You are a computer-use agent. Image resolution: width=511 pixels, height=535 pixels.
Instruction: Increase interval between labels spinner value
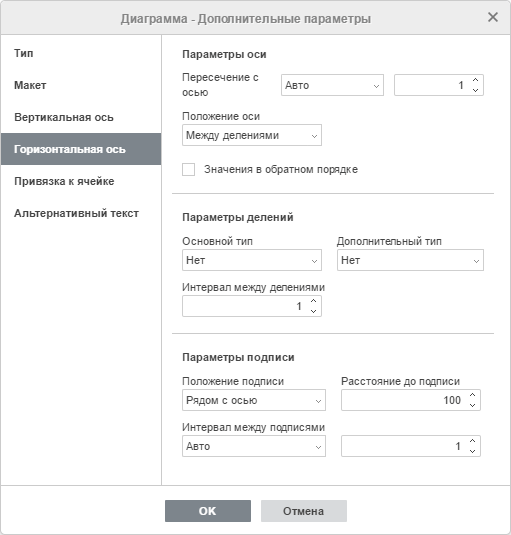[472, 441]
